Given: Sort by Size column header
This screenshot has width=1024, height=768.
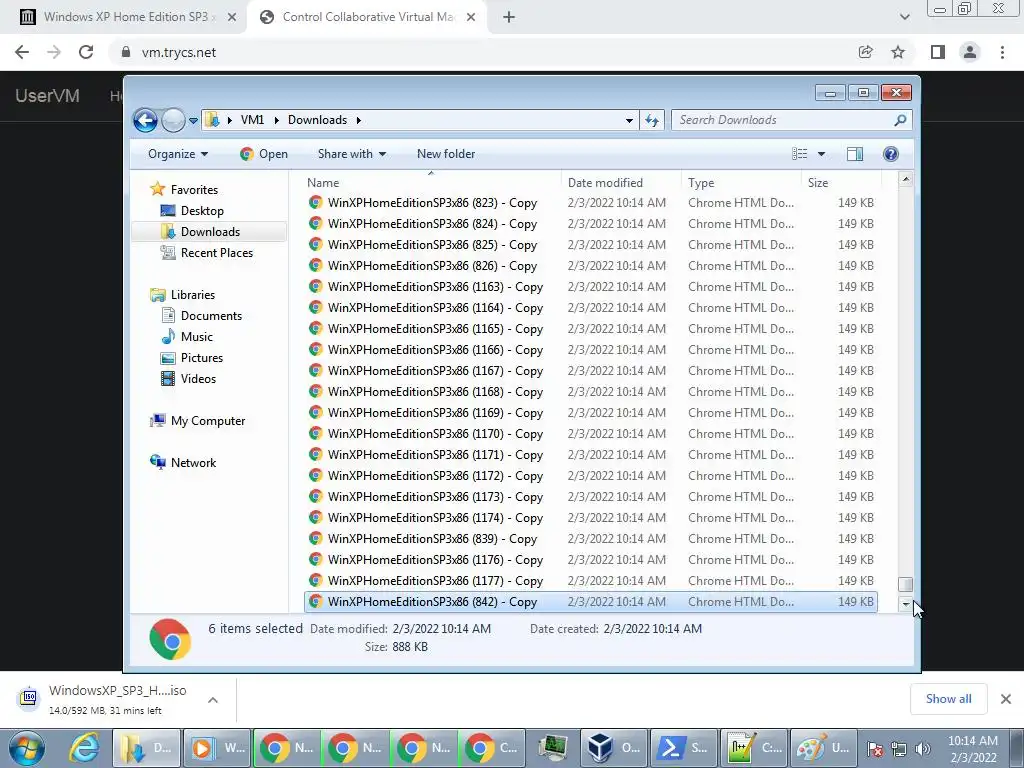Looking at the screenshot, I should (841, 183).
